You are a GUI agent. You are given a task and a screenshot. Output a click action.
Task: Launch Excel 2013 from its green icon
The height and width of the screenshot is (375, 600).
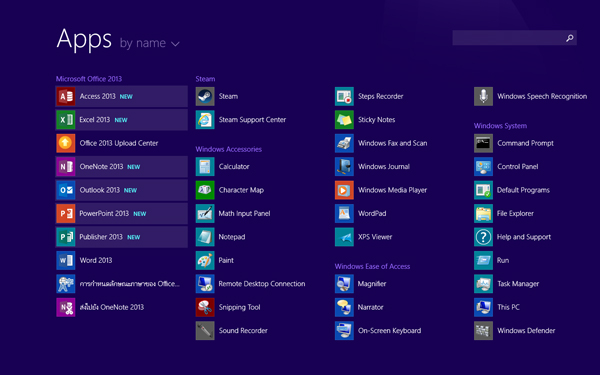click(x=66, y=120)
